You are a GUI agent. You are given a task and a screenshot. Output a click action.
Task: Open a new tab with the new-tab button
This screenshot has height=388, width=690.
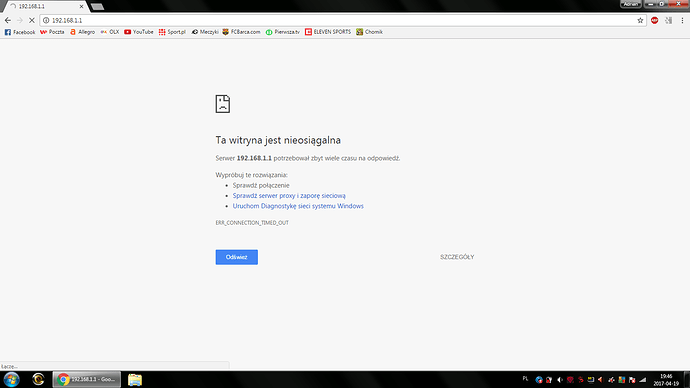point(97,7)
